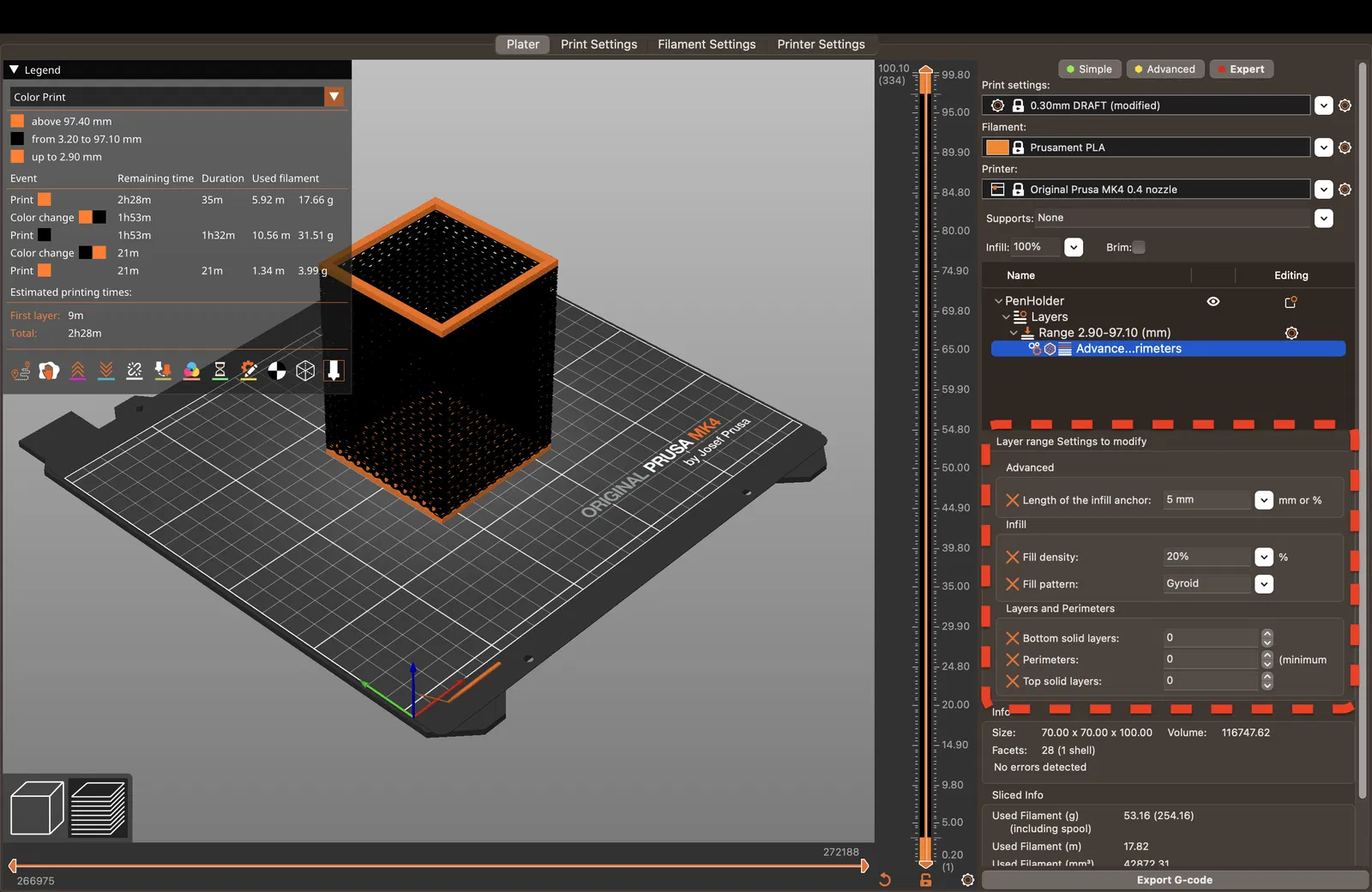The height and width of the screenshot is (892, 1372).
Task: Hide the PenHolder object with eye icon
Action: [1213, 302]
